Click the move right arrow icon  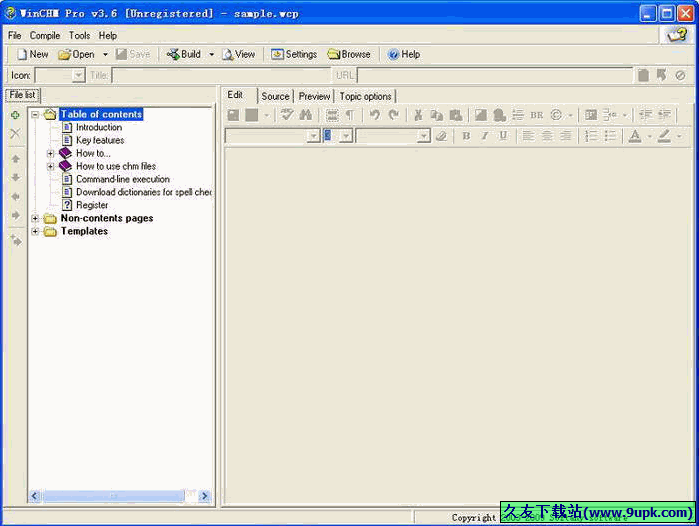click(16, 215)
